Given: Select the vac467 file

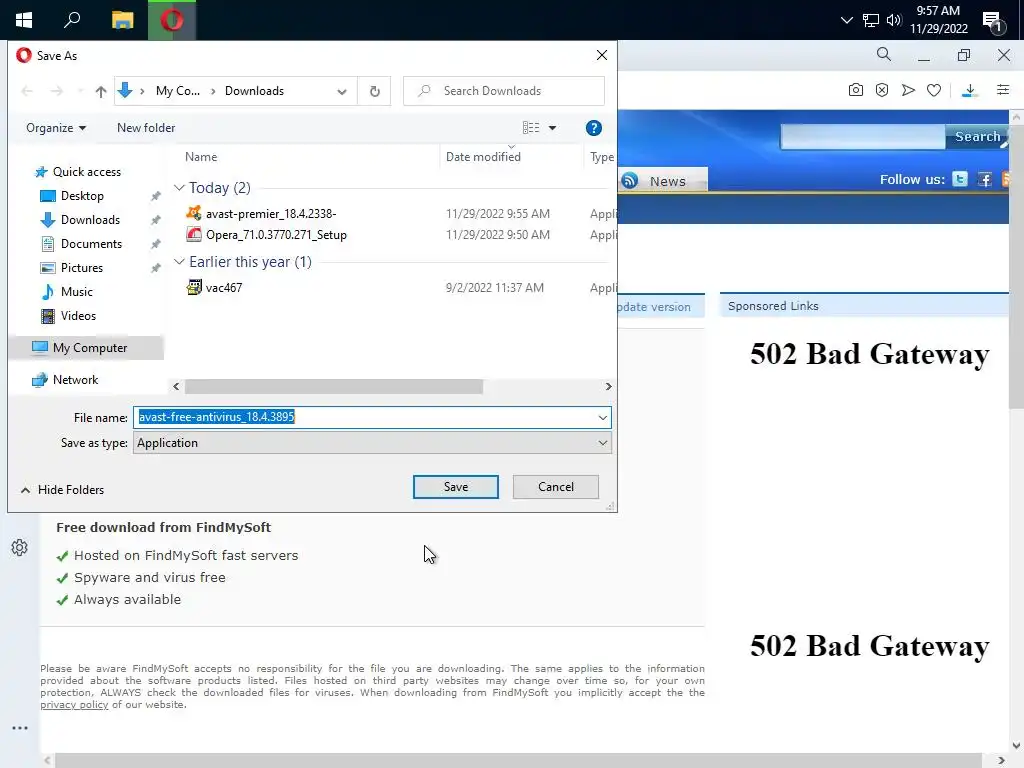Looking at the screenshot, I should click(x=224, y=287).
